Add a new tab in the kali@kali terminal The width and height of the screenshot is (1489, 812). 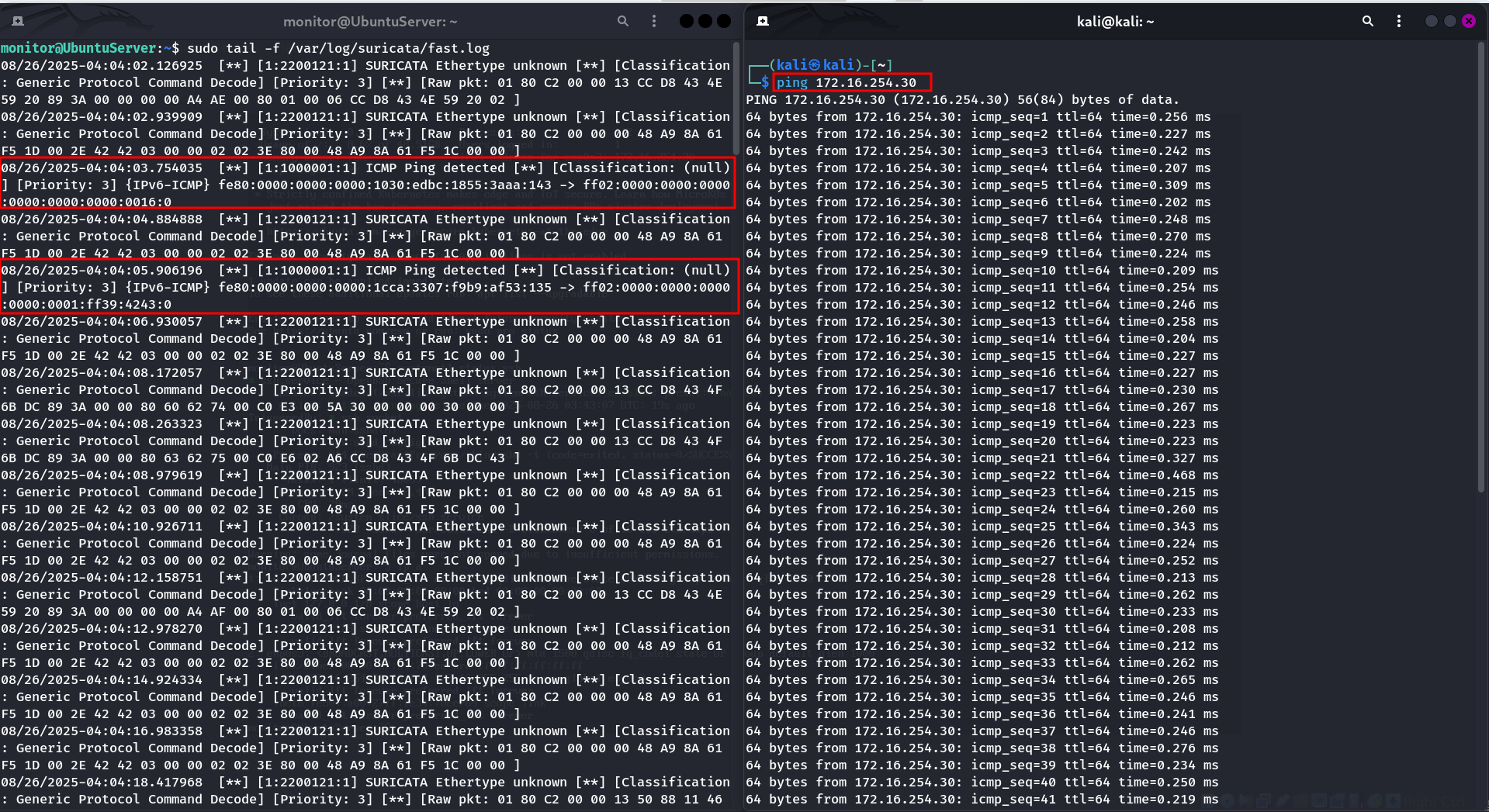point(763,22)
